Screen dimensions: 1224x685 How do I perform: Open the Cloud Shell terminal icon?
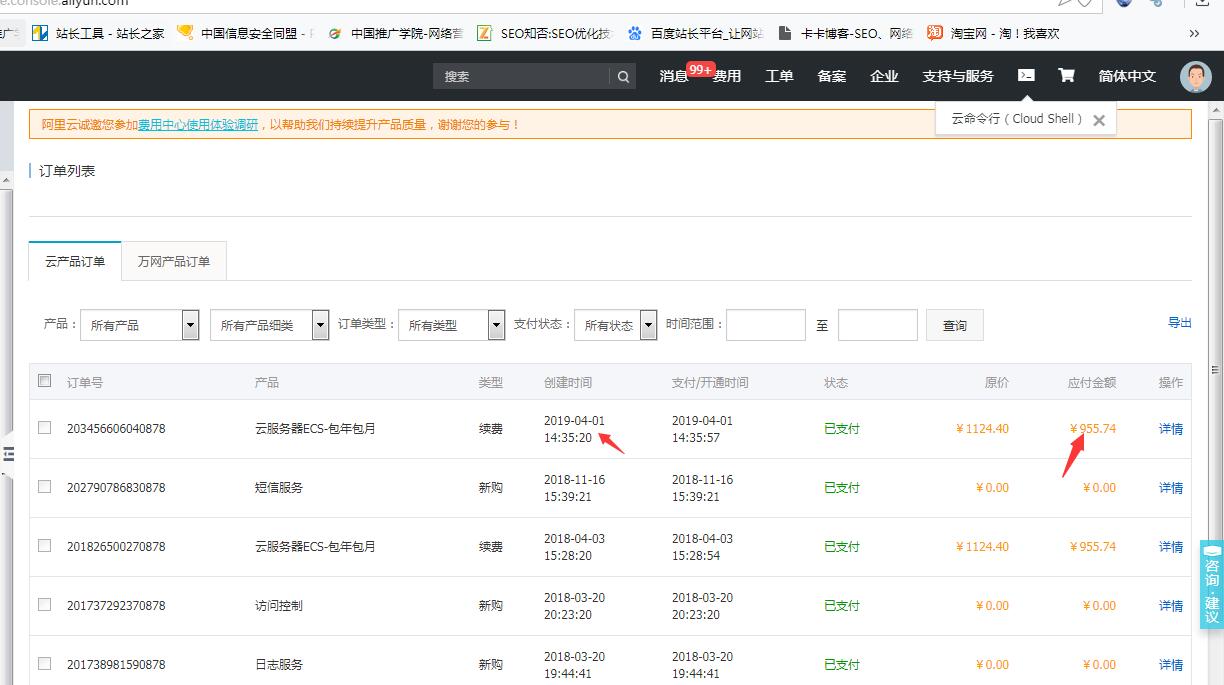click(x=1026, y=75)
